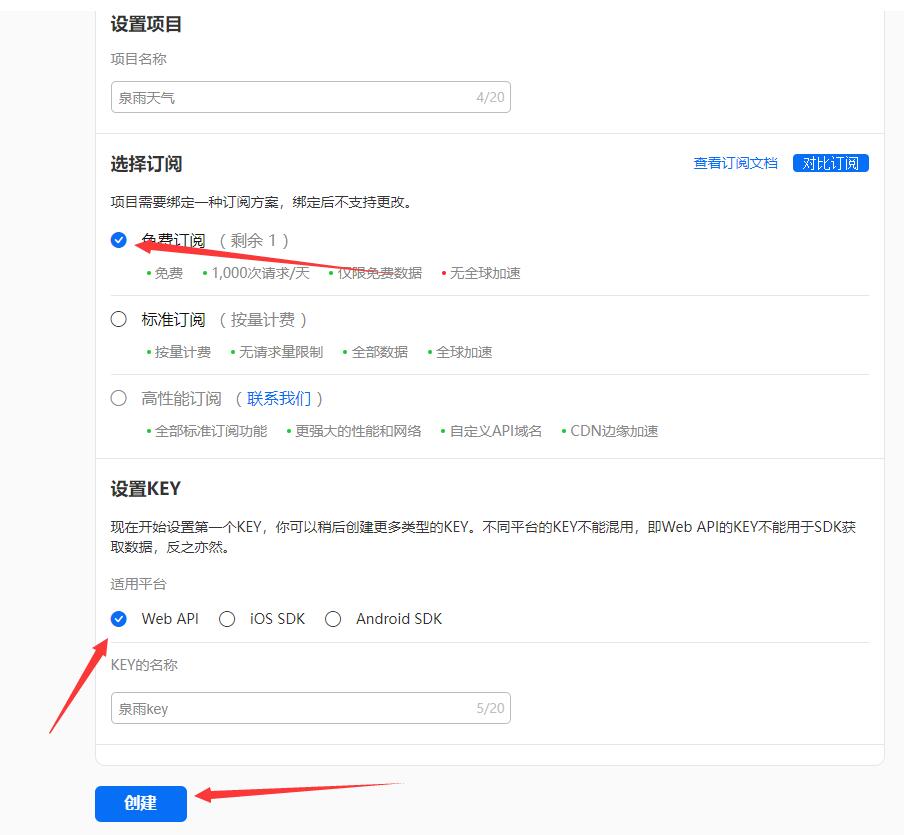The image size is (904, 835).
Task: Select Web API as the platform
Action: pyautogui.click(x=119, y=619)
